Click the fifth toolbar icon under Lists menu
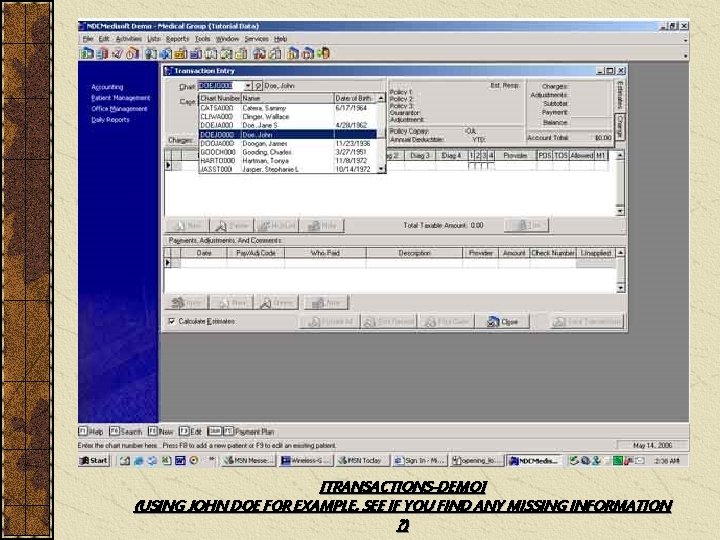720x540 pixels. coord(151,54)
